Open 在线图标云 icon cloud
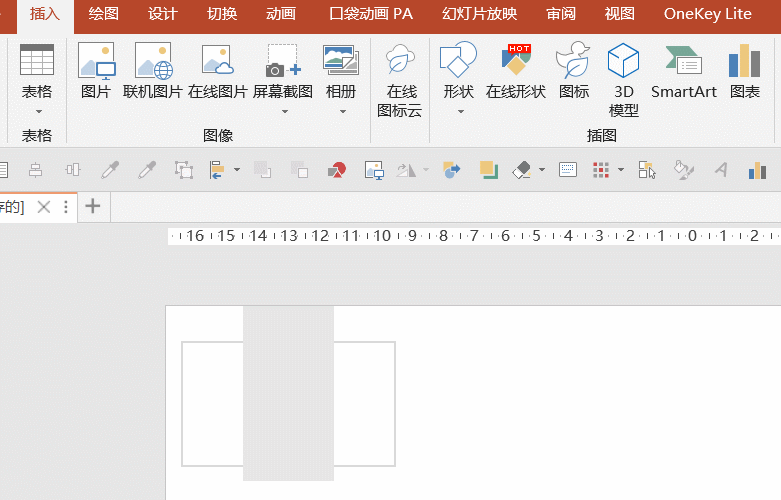This screenshot has height=500, width=781. [x=399, y=80]
